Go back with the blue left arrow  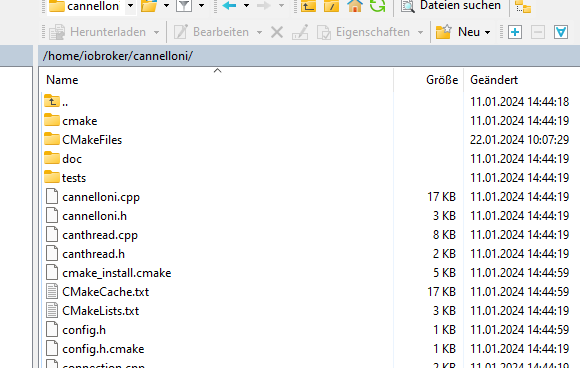(x=229, y=6)
